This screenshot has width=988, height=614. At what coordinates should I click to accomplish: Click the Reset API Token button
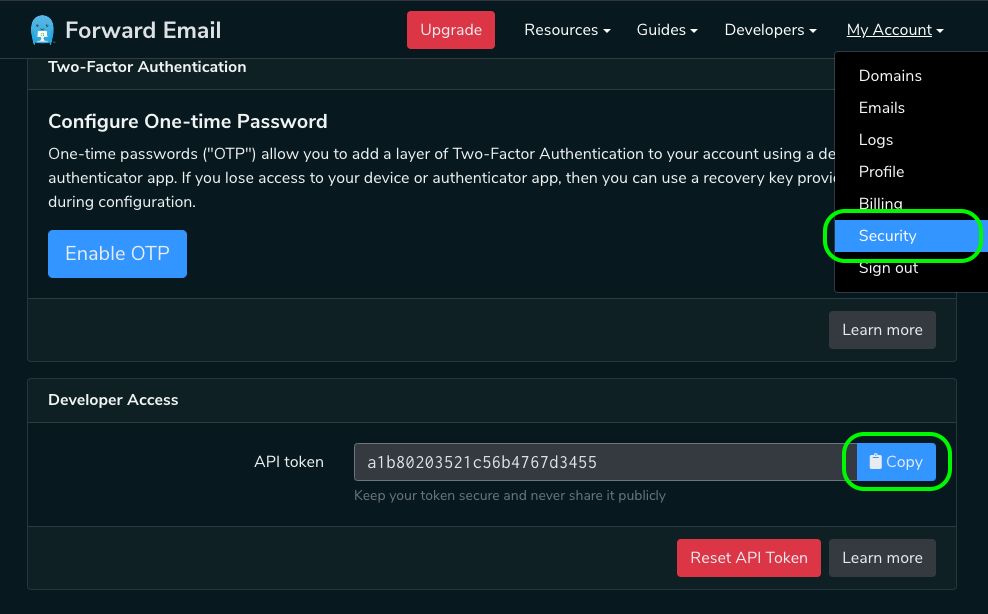(749, 558)
